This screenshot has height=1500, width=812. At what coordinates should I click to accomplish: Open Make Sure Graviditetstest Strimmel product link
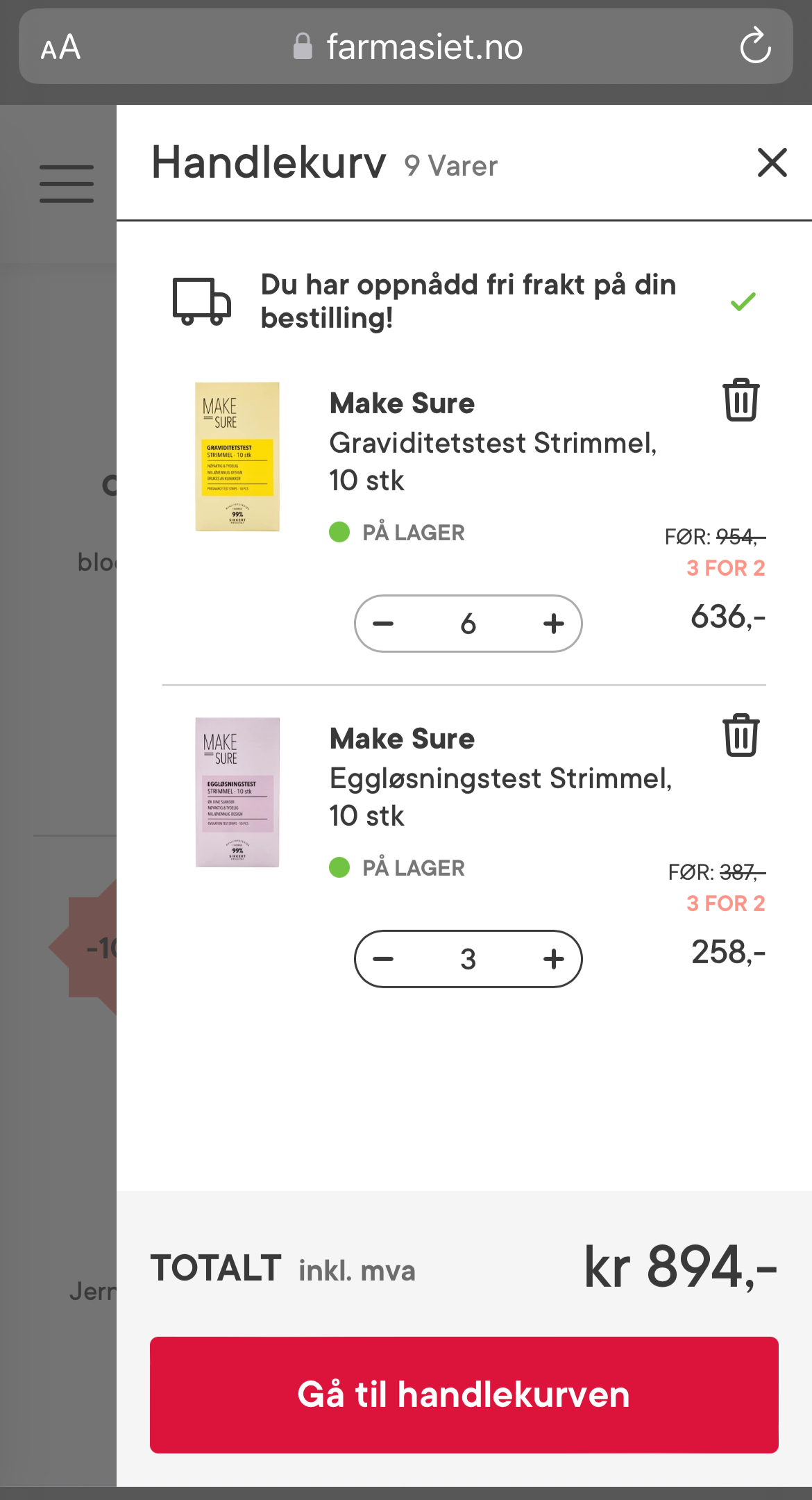click(x=493, y=442)
